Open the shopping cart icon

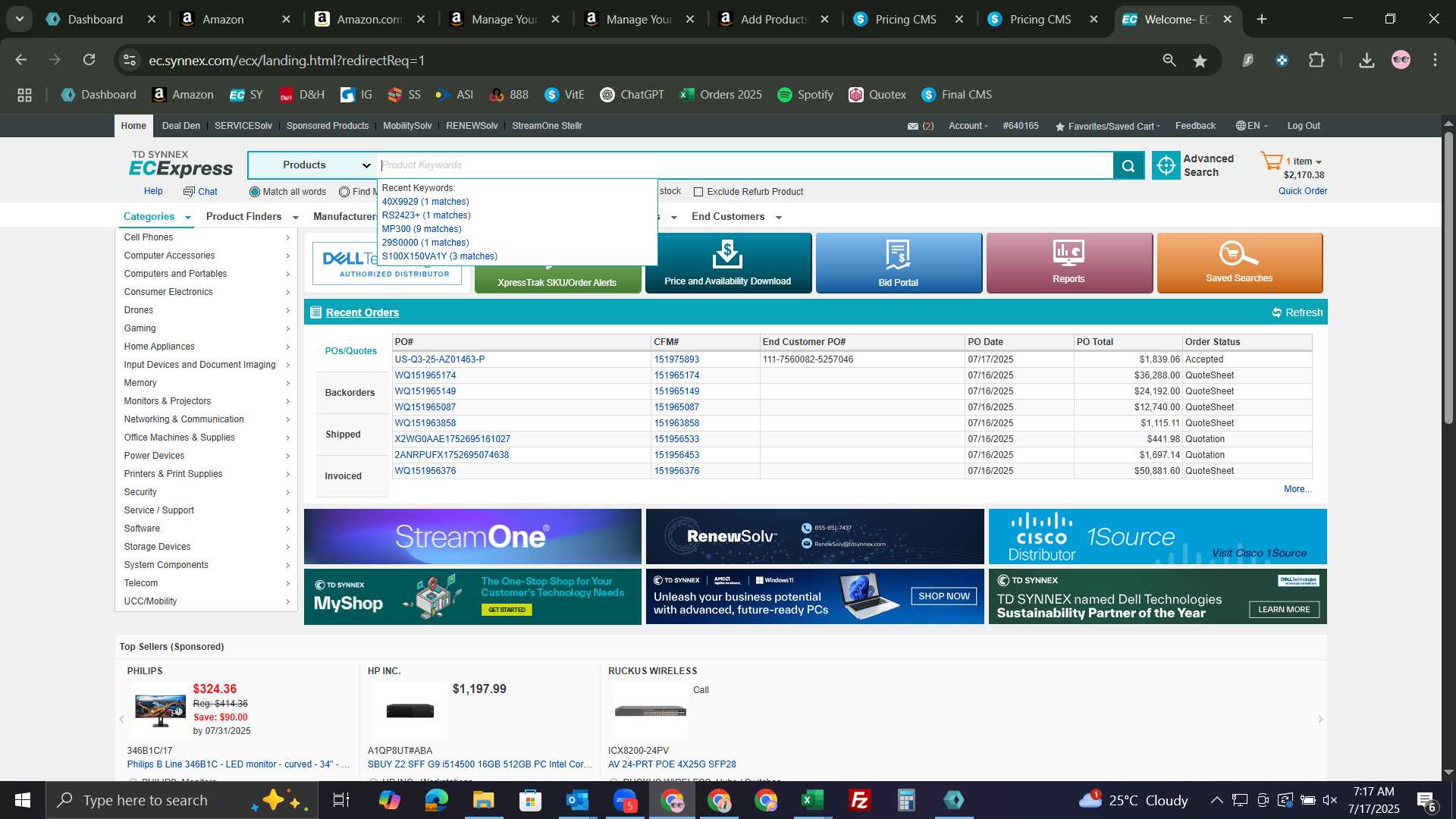tap(1271, 161)
